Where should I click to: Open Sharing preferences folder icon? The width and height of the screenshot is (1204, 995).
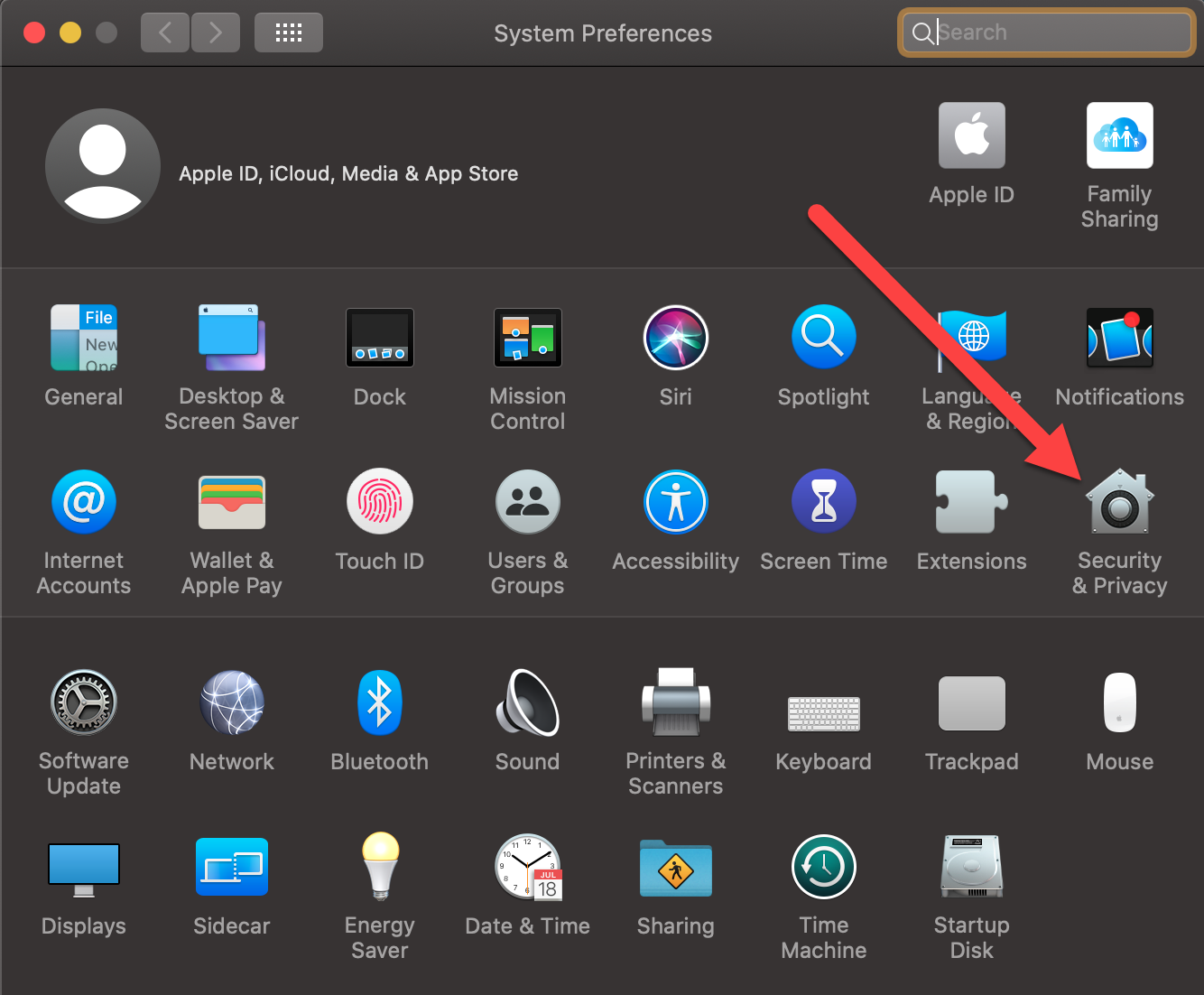pos(676,868)
